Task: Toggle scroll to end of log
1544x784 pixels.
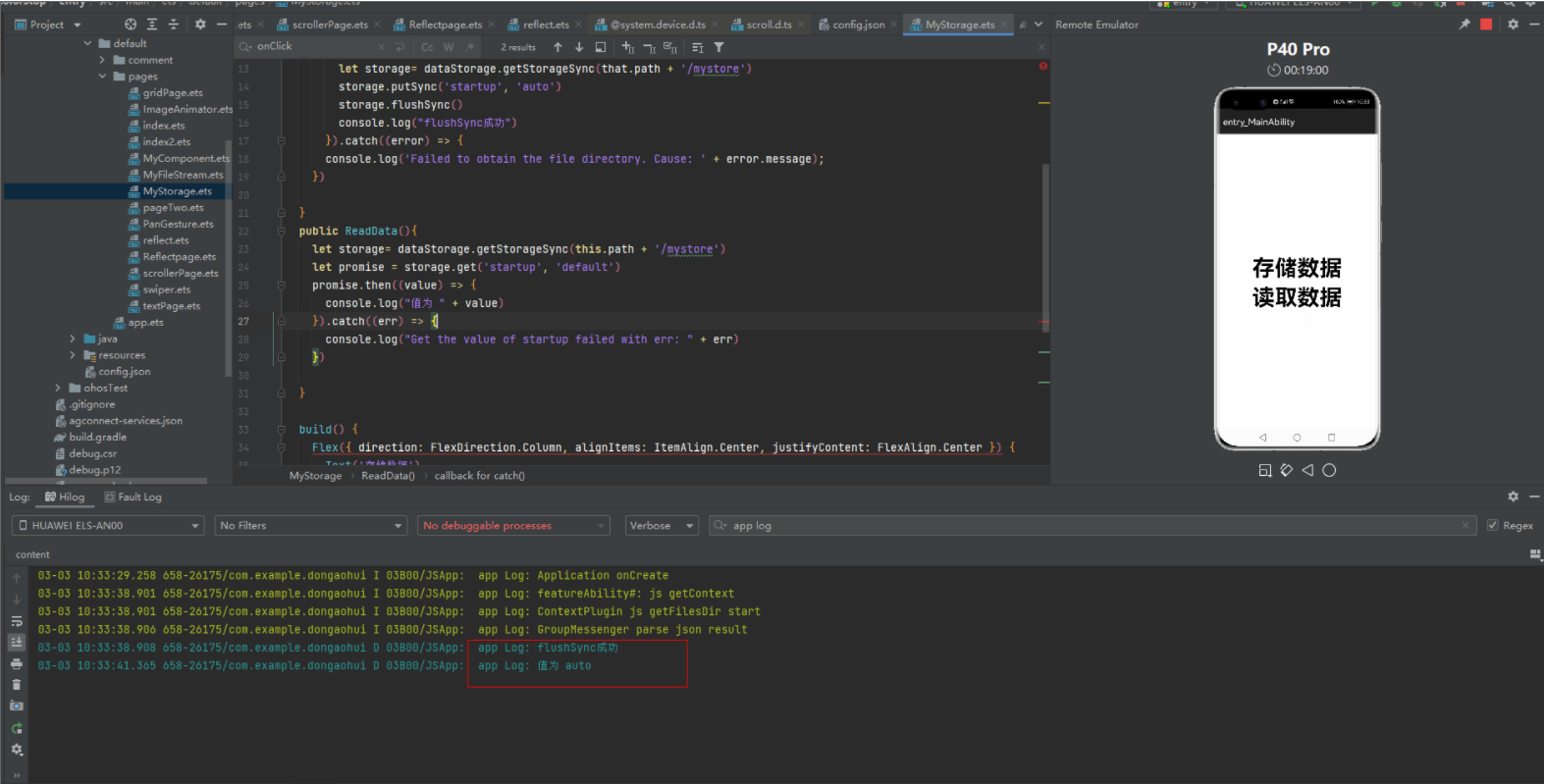Action: click(x=17, y=642)
